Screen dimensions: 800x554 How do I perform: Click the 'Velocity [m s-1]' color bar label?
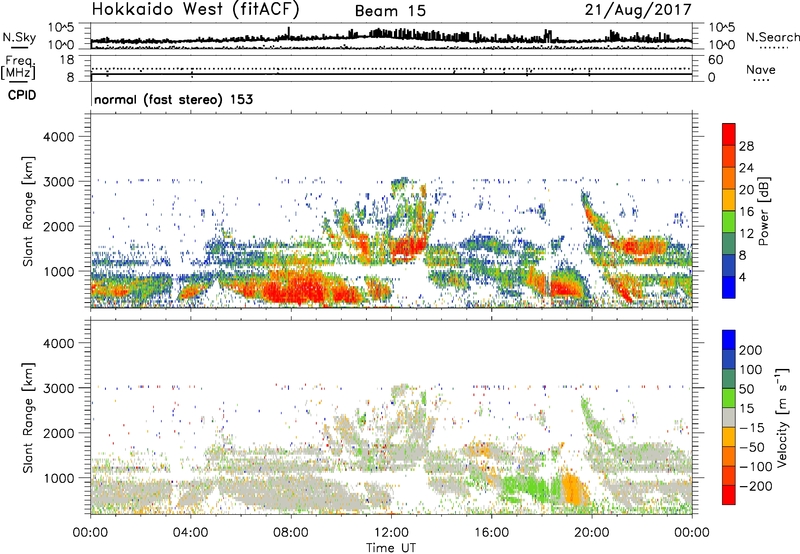(782, 417)
